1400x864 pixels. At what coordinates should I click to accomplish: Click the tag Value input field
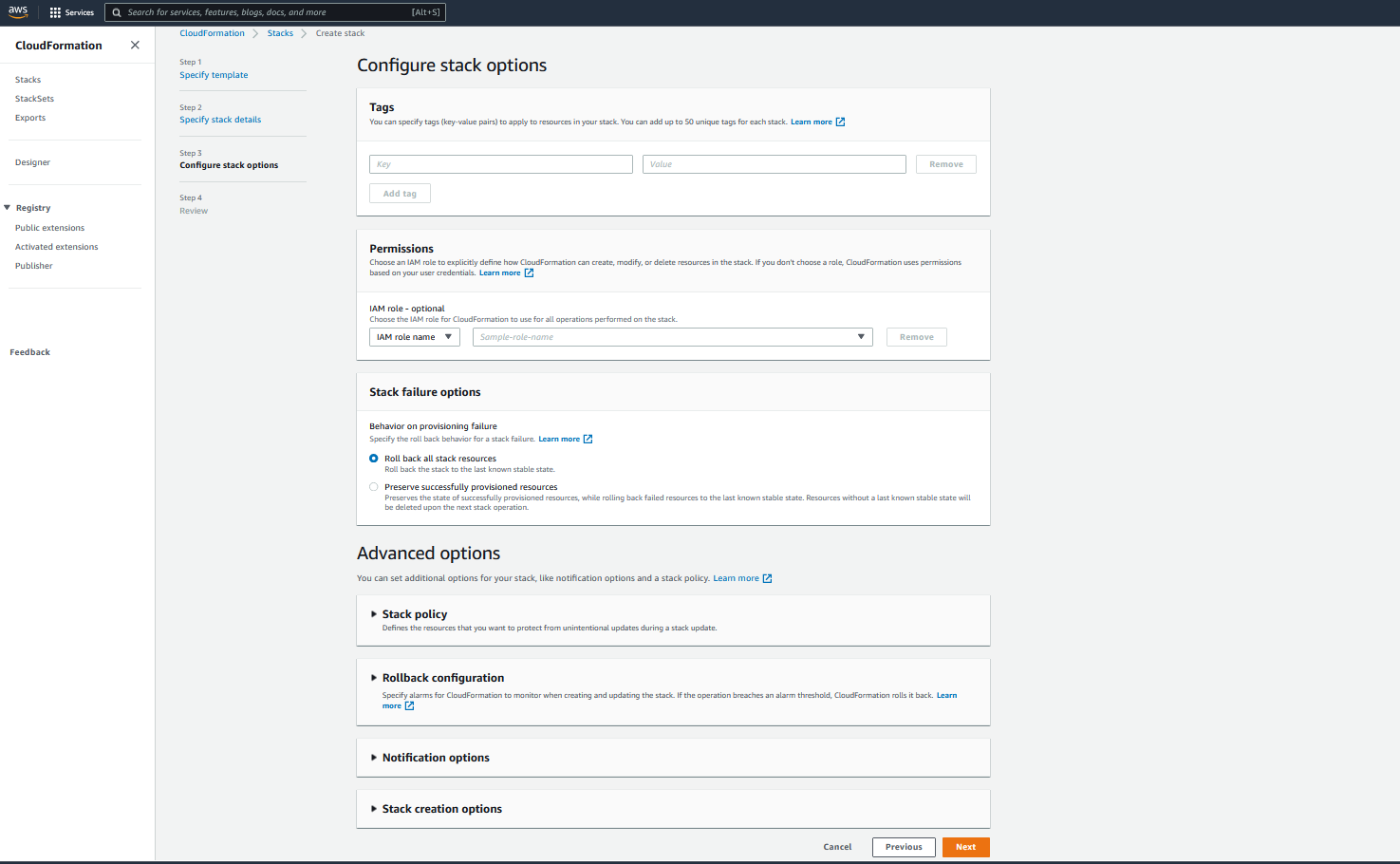pos(775,164)
